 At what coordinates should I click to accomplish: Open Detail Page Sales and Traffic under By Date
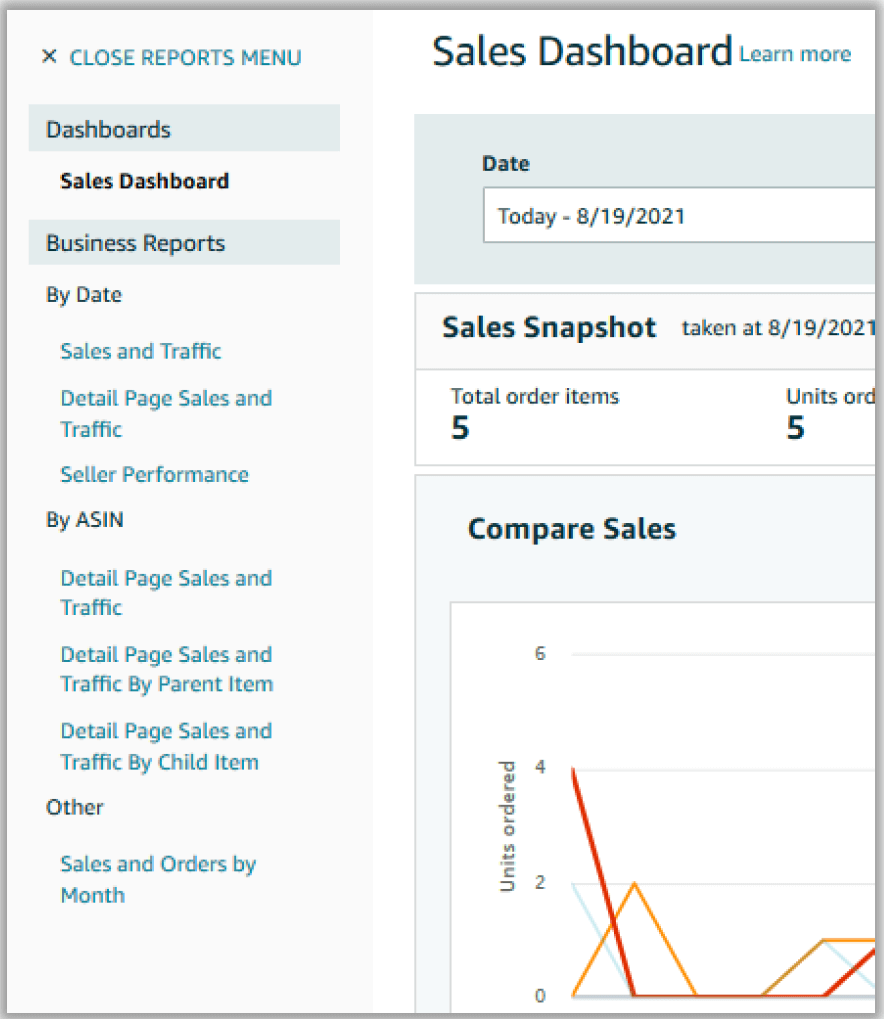[166, 413]
